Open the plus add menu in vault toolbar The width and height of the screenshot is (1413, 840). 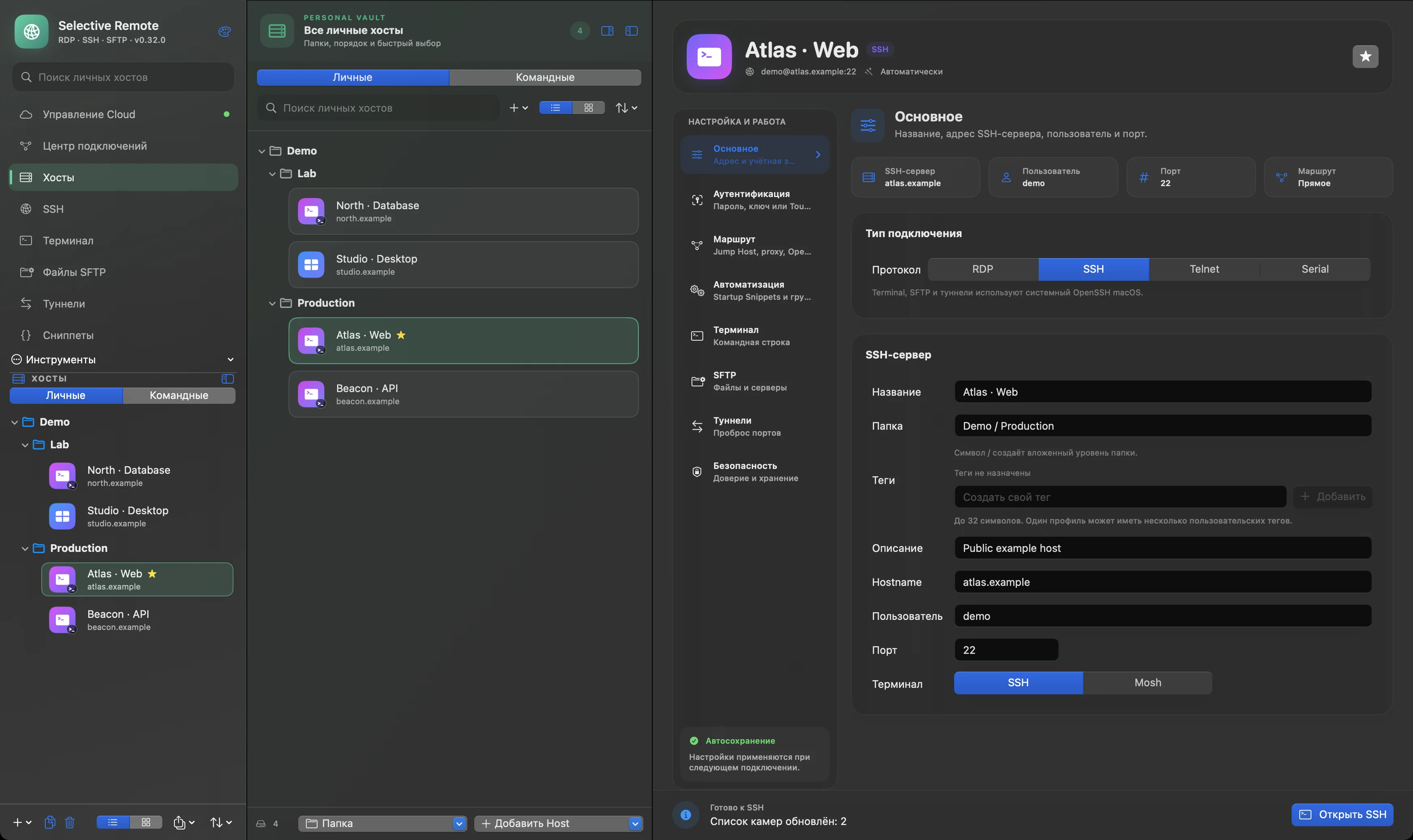(x=518, y=108)
